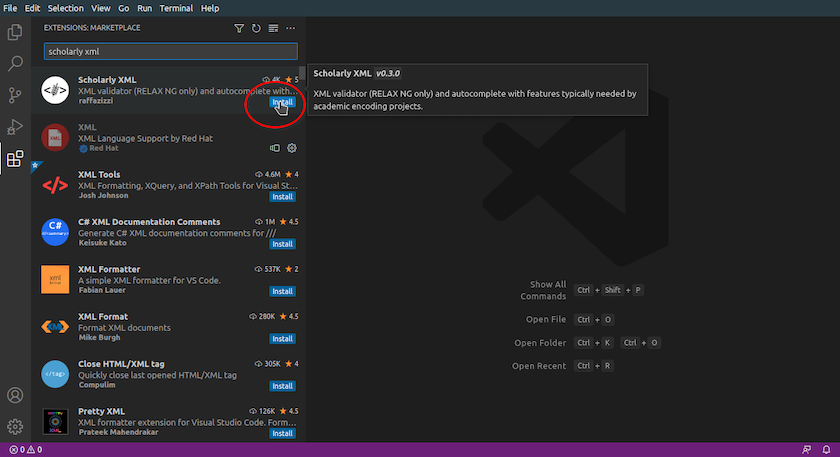Click the errors and warnings status indicator
Image resolution: width=840 pixels, height=457 pixels.
coord(25,450)
